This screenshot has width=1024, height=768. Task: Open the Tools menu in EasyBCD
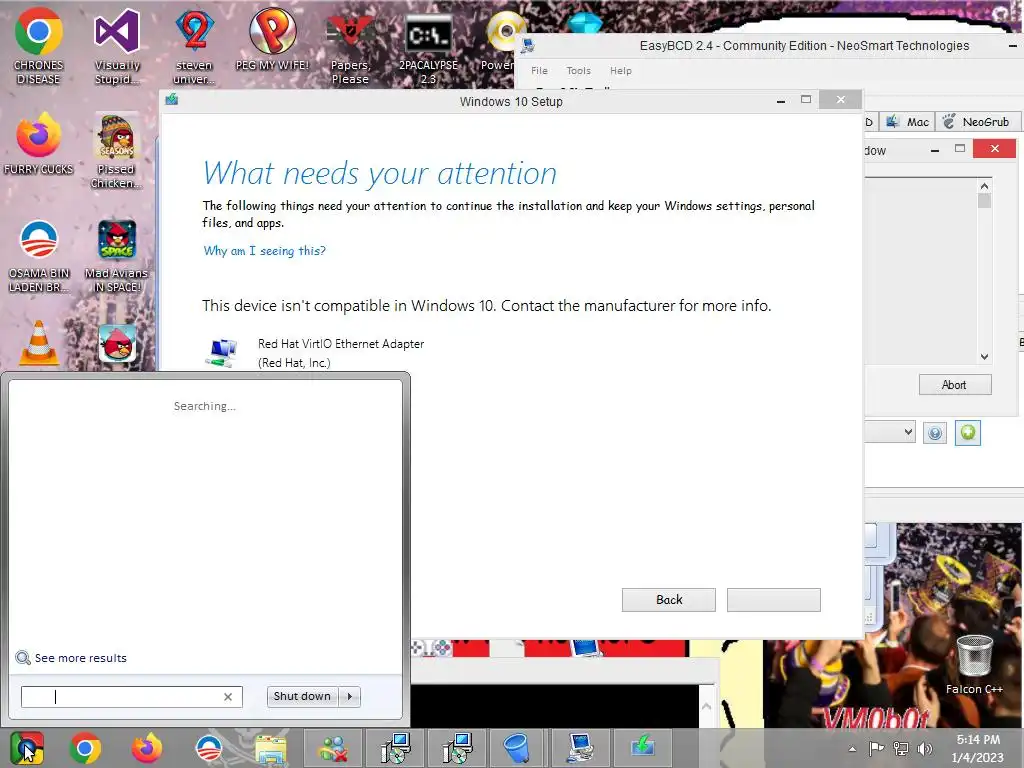(579, 71)
